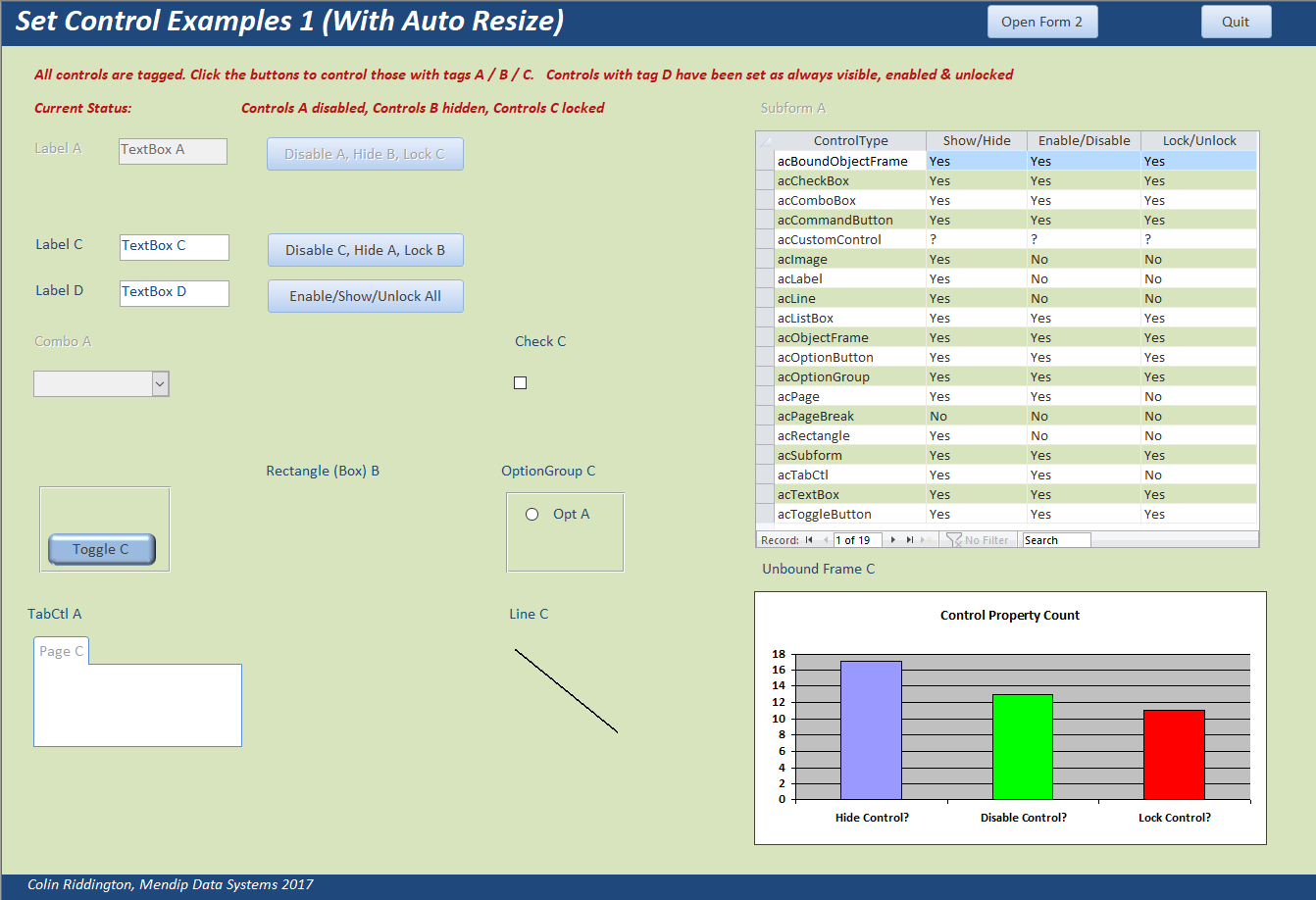
Task: Click the Line C diagonal line control
Action: point(566,690)
